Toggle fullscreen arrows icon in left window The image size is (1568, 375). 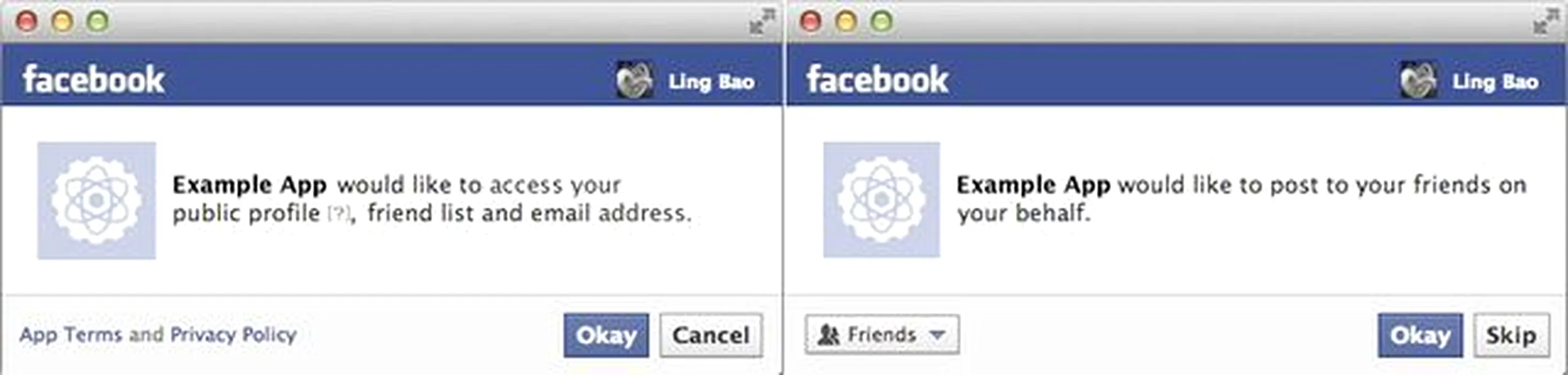point(762,21)
